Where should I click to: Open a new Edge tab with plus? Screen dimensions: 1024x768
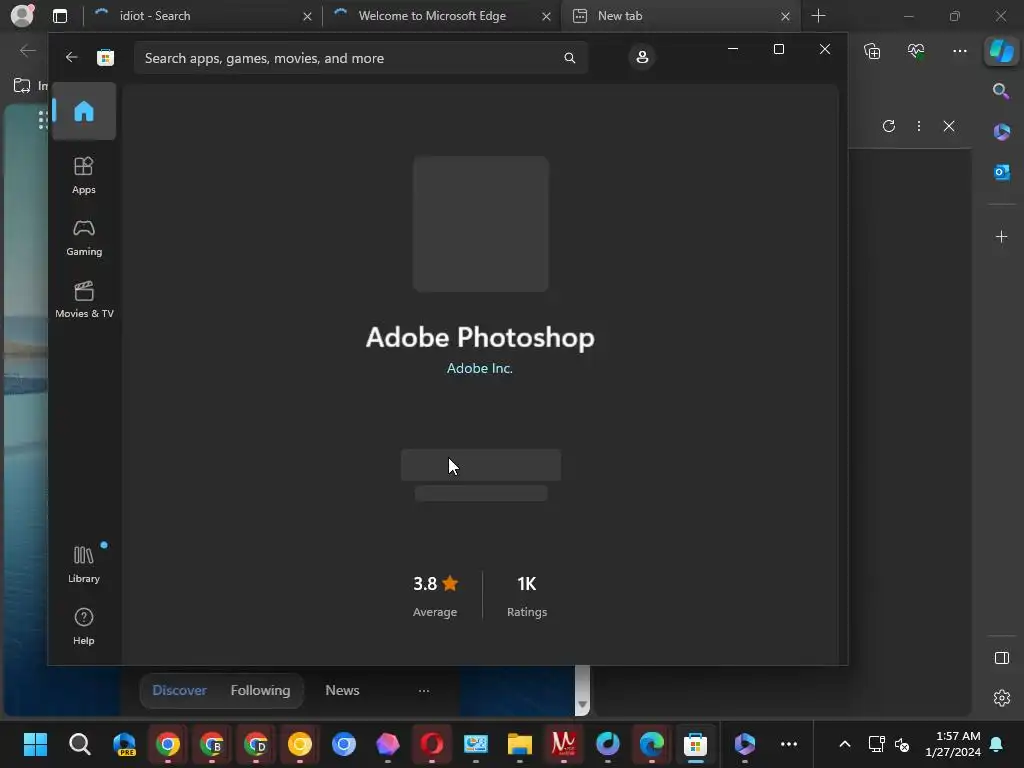pyautogui.click(x=818, y=16)
